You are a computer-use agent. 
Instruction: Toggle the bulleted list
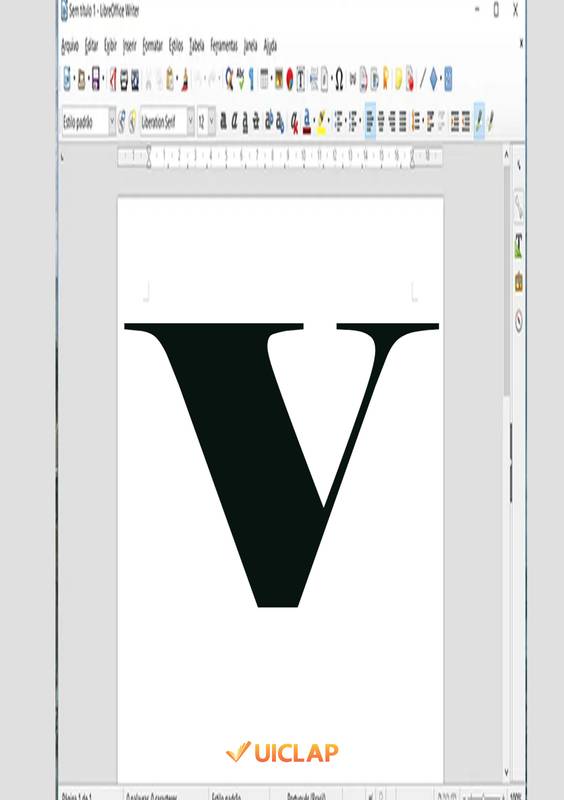[x=338, y=122]
